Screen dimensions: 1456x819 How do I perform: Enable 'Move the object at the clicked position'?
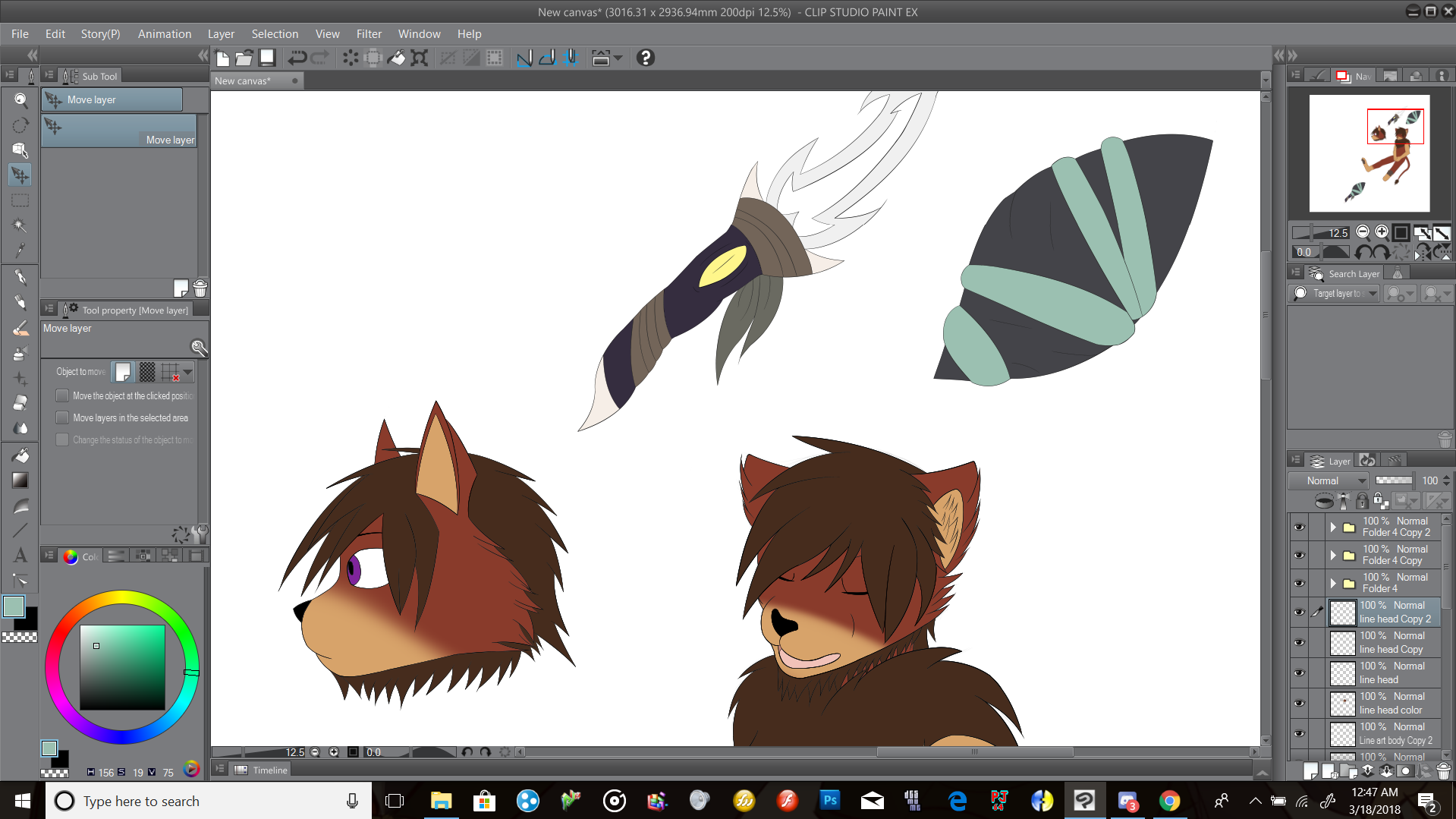click(63, 395)
